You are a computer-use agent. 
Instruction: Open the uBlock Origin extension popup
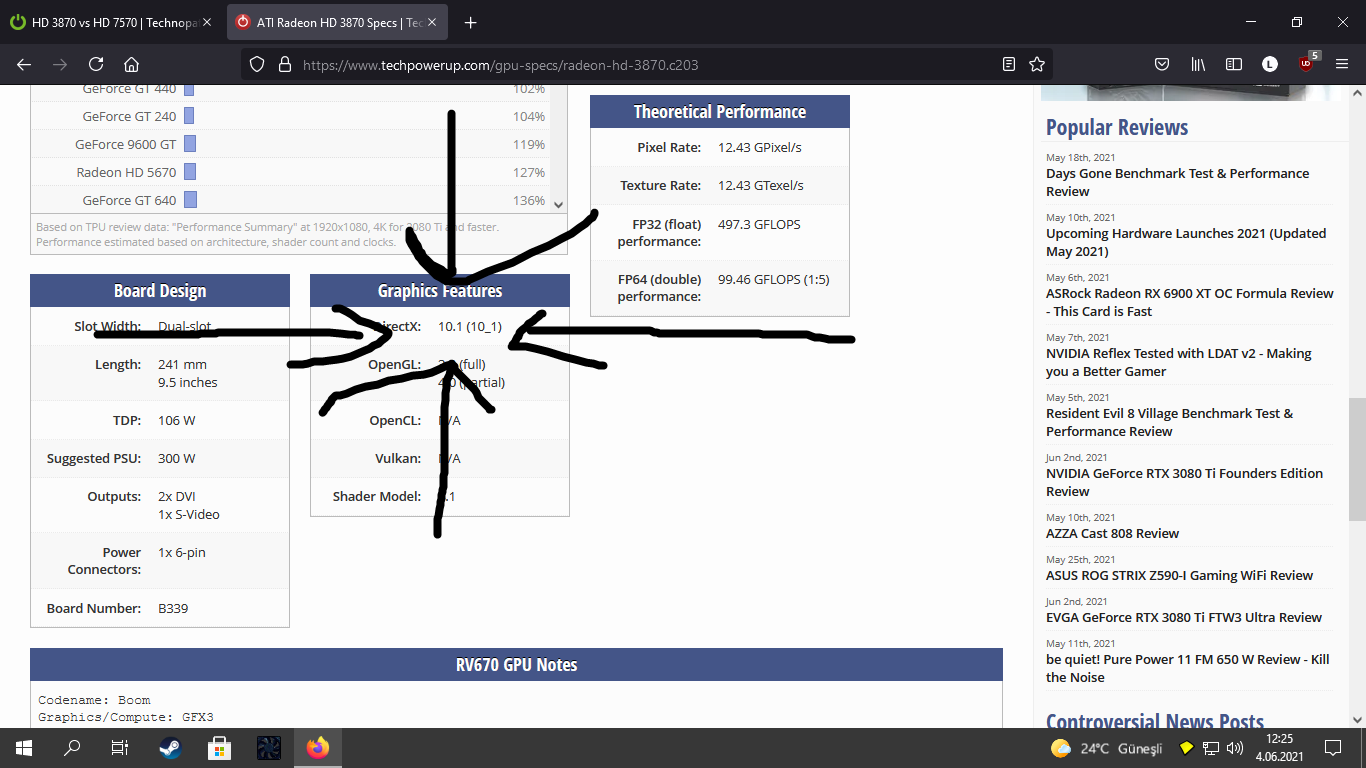[x=1306, y=63]
